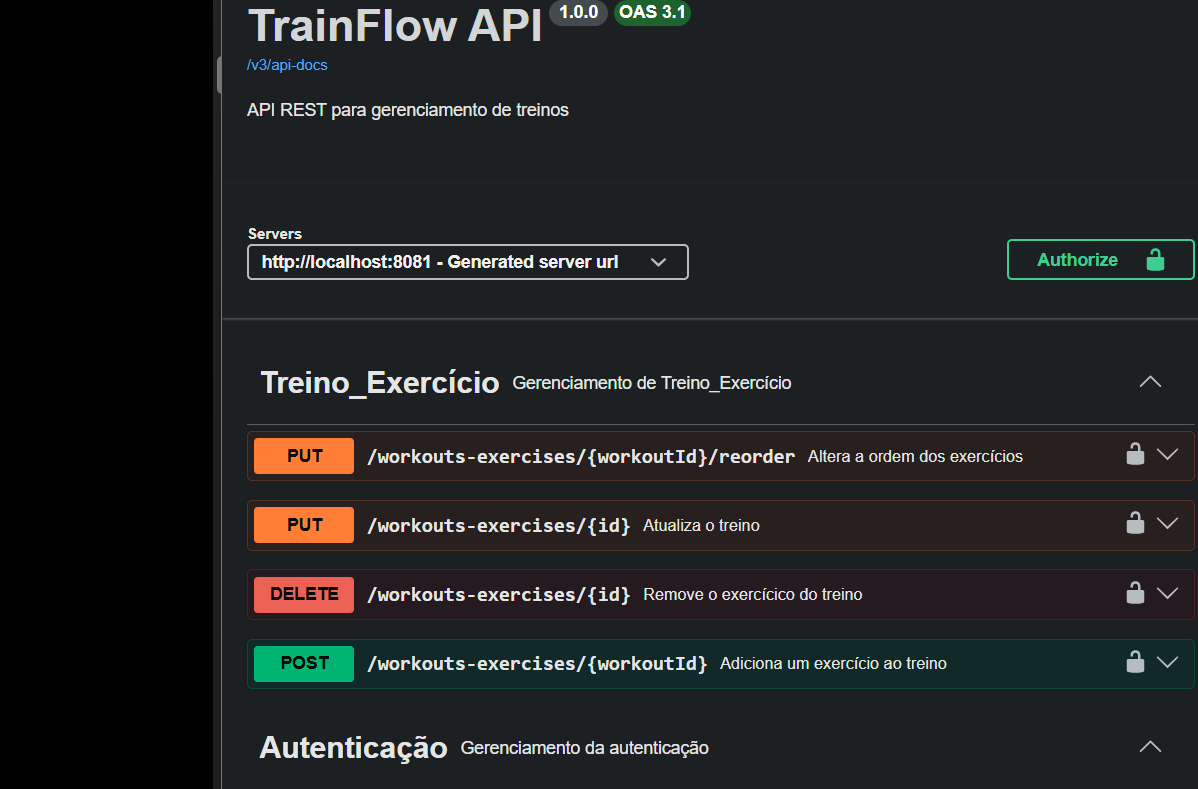The height and width of the screenshot is (789, 1198).
Task: Click the TrainFlow API title
Action: (395, 25)
